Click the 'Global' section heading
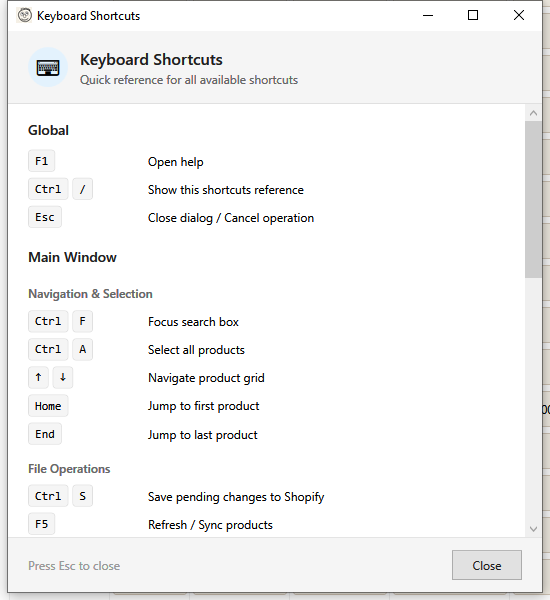 point(49,130)
